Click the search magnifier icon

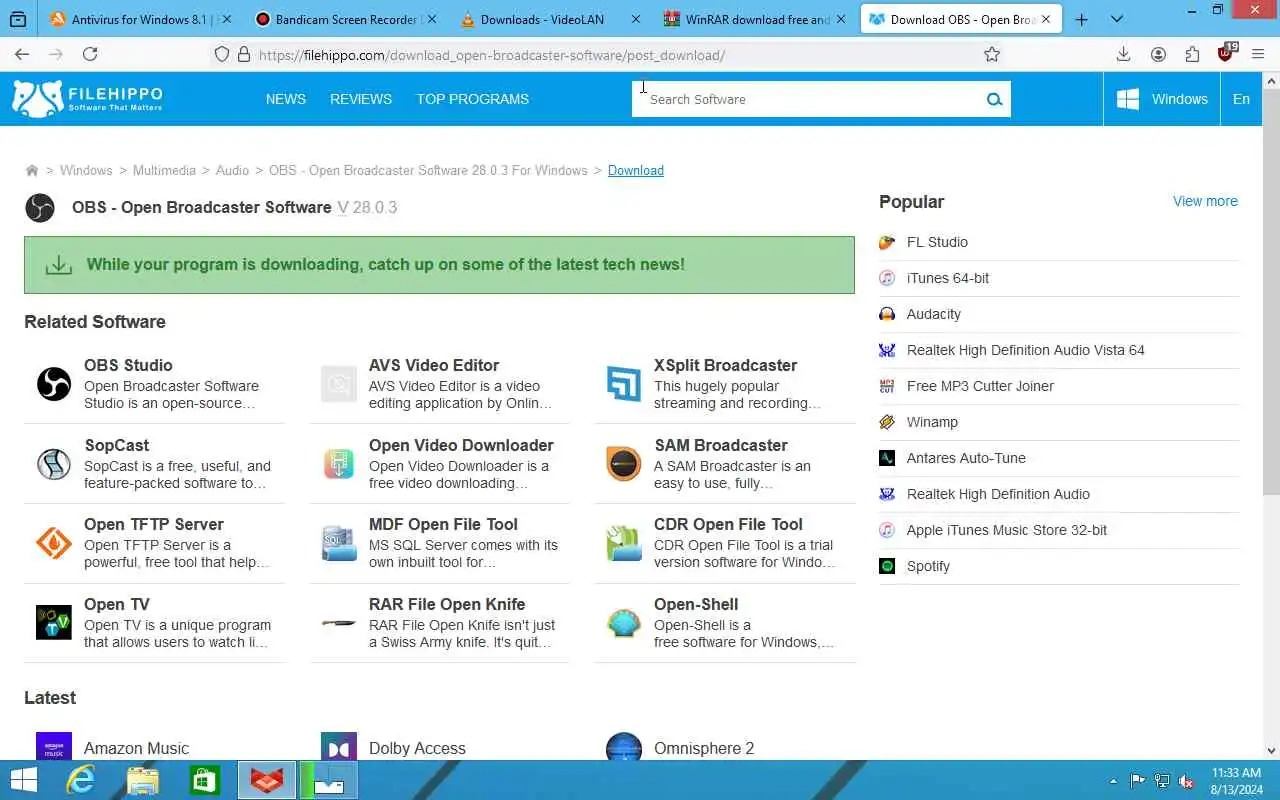tap(994, 99)
